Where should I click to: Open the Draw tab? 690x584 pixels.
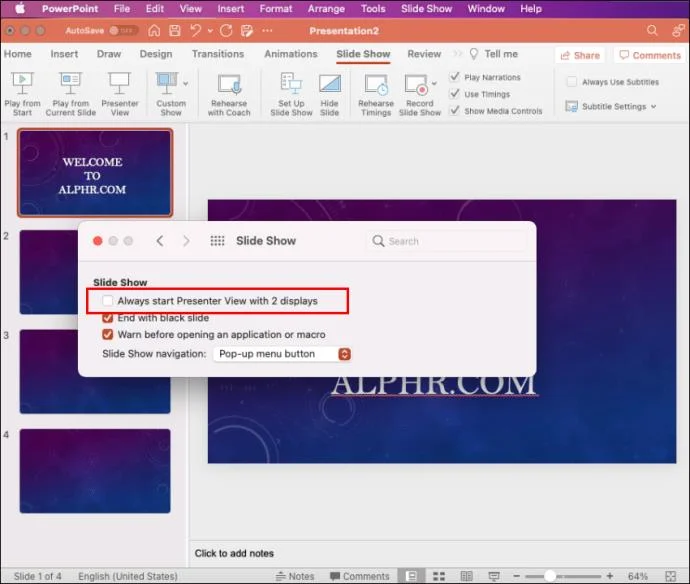click(109, 54)
